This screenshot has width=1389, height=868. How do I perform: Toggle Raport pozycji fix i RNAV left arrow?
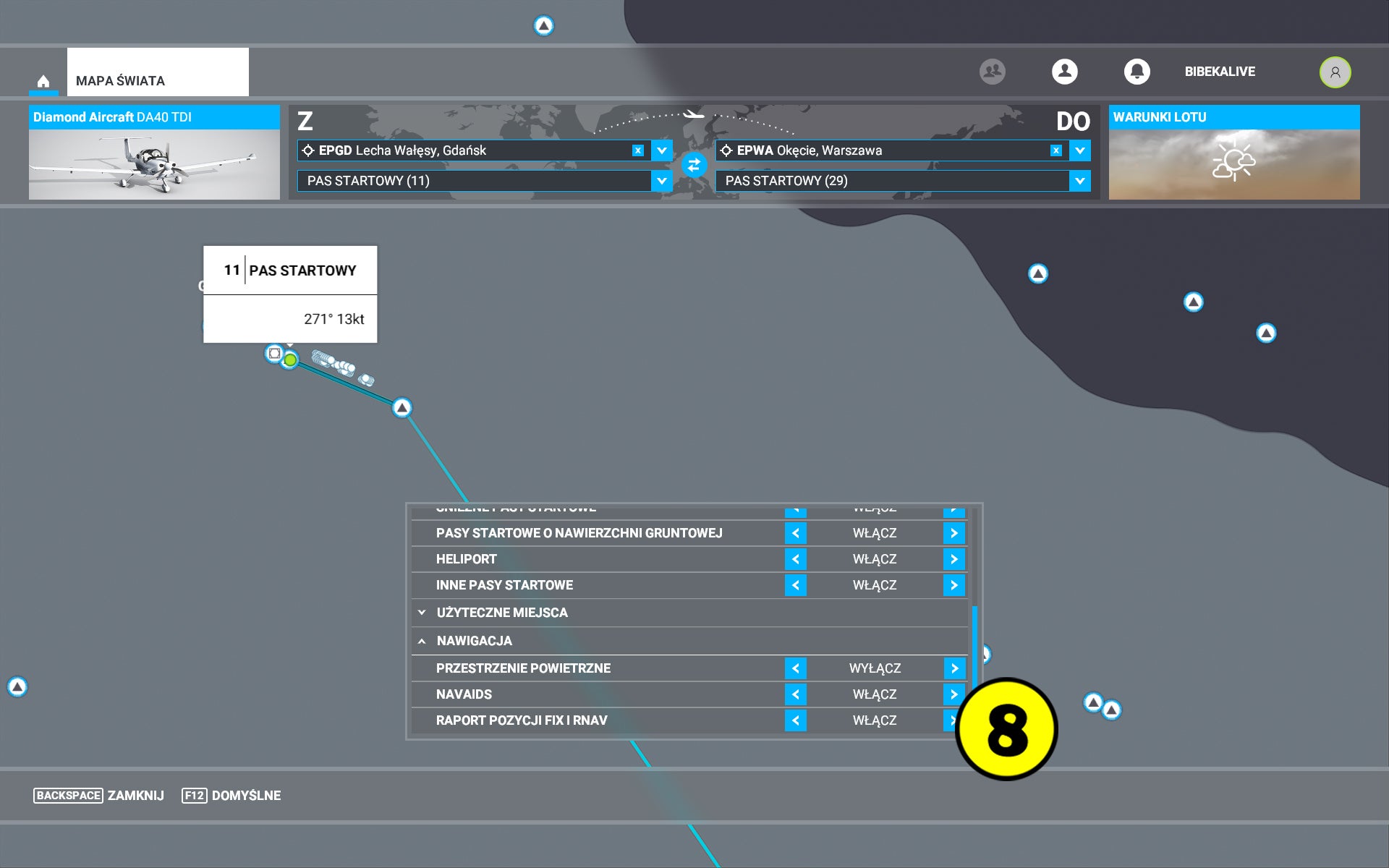pyautogui.click(x=795, y=720)
